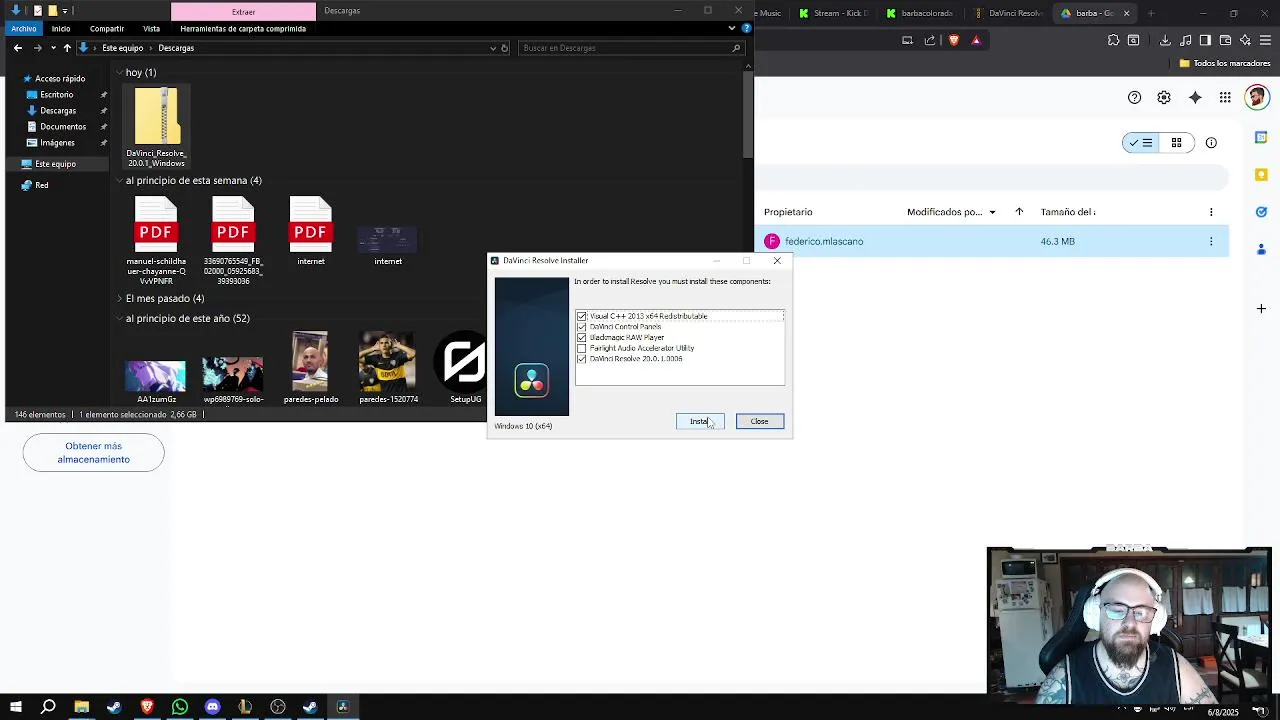The image size is (1280, 720).
Task: Expand the address bar history dropdown
Action: coord(493,48)
